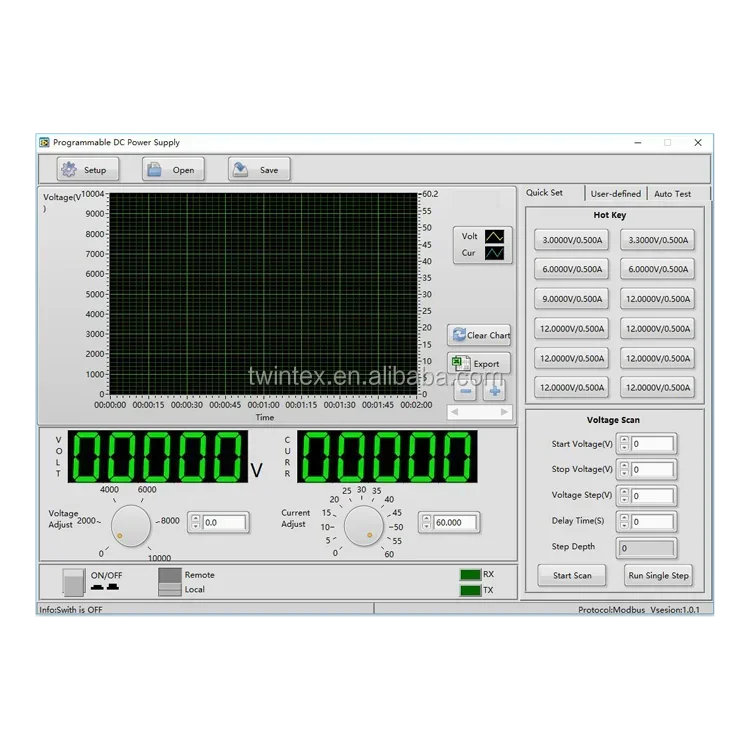
Task: Click the Delay Time stepper arrows
Action: (x=624, y=521)
